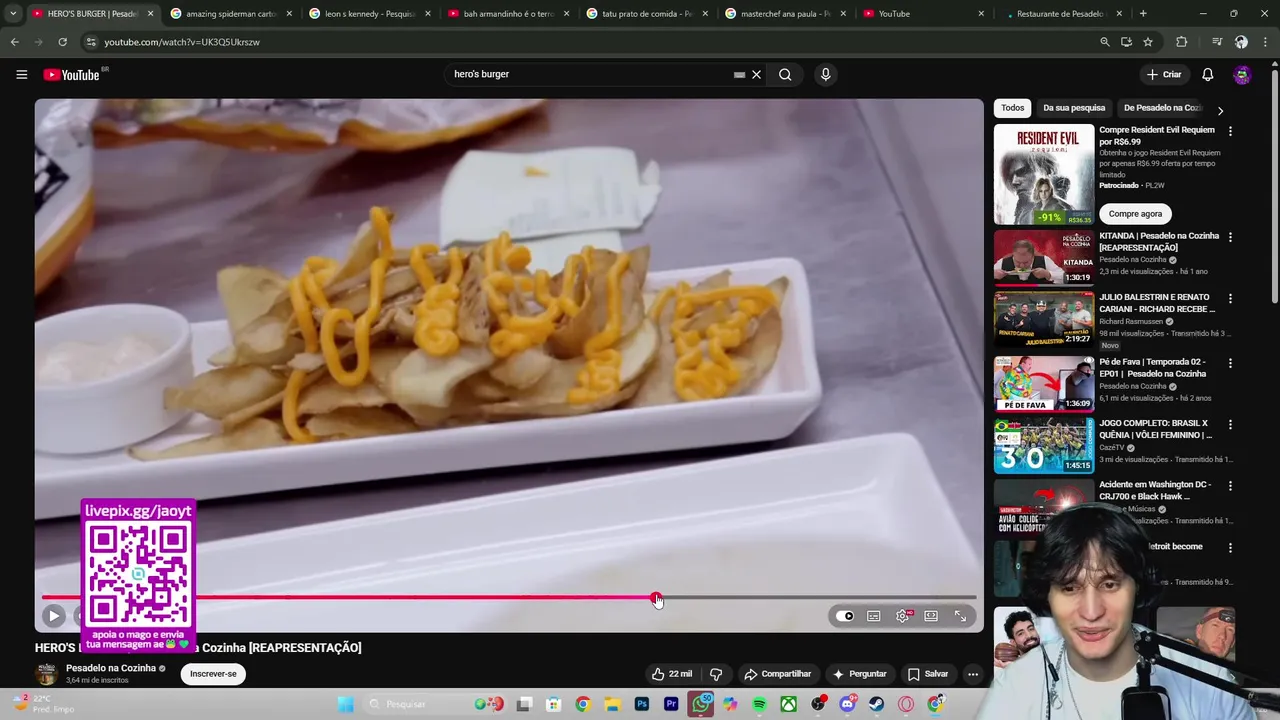Open the player settings gear
This screenshot has height=720, width=1280.
(x=903, y=616)
